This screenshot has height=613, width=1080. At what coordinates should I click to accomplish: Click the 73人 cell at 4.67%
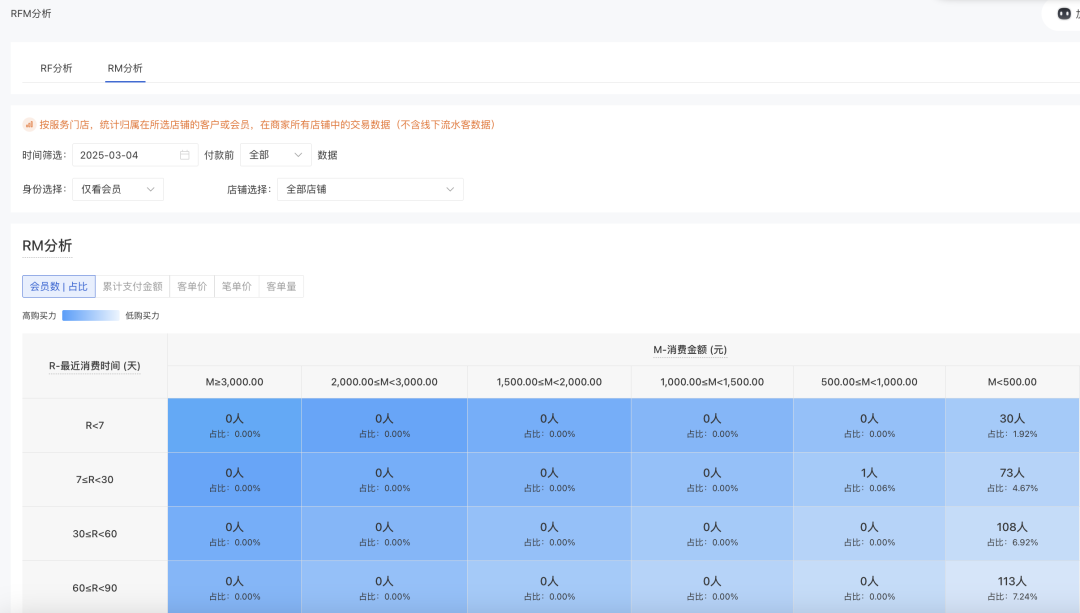pyautogui.click(x=1012, y=479)
